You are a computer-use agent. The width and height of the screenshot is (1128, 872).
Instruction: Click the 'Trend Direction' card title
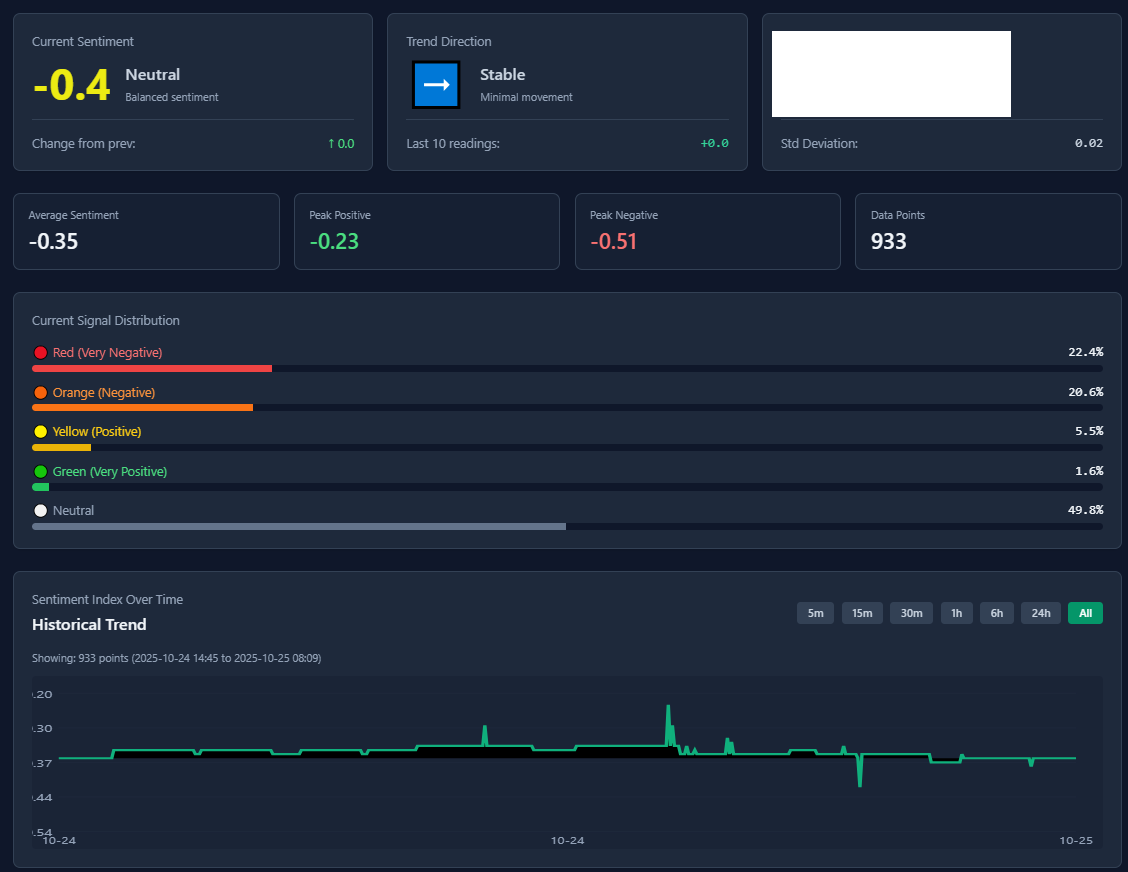[x=449, y=42]
